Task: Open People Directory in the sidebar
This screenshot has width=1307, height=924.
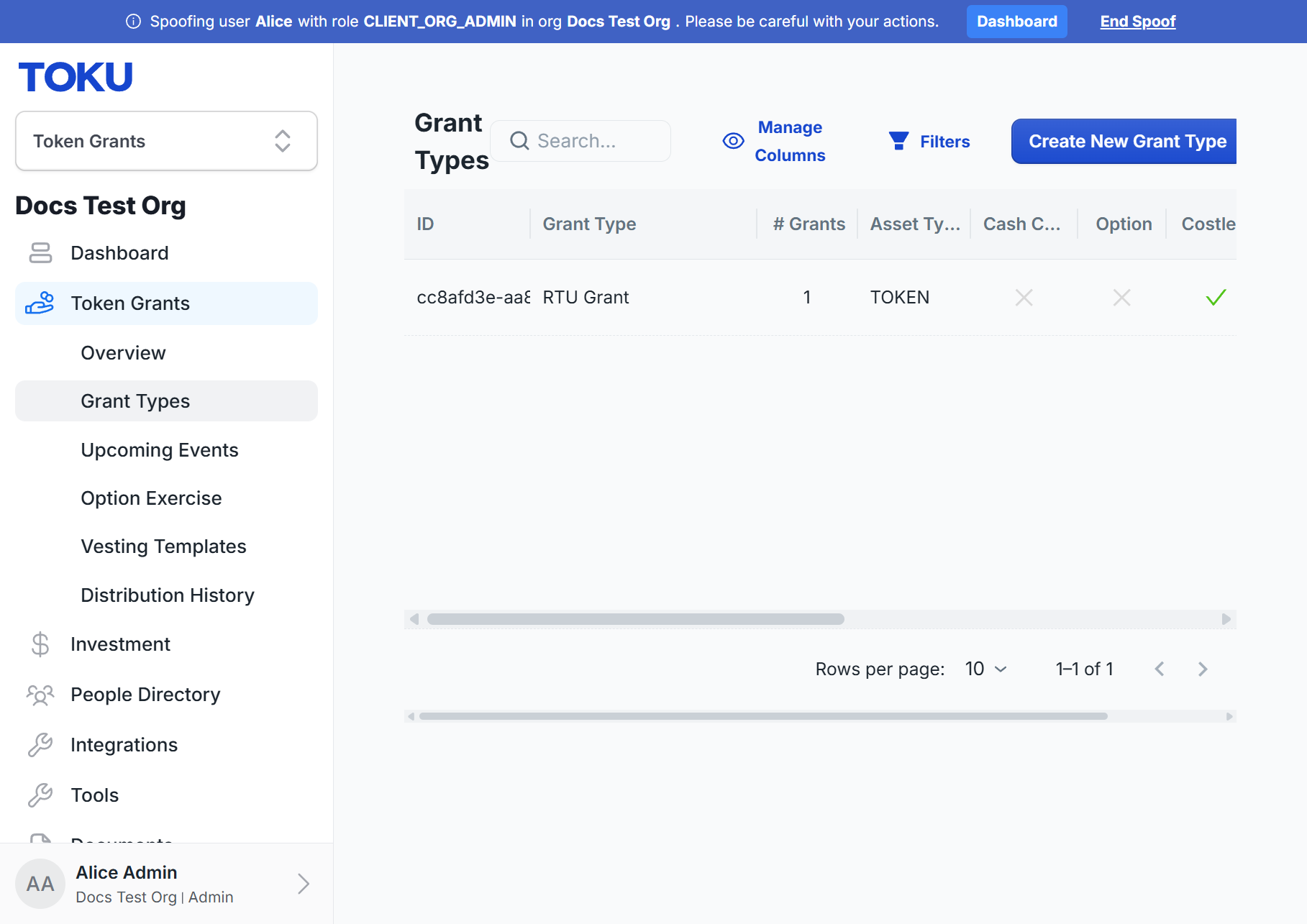Action: pos(166,695)
